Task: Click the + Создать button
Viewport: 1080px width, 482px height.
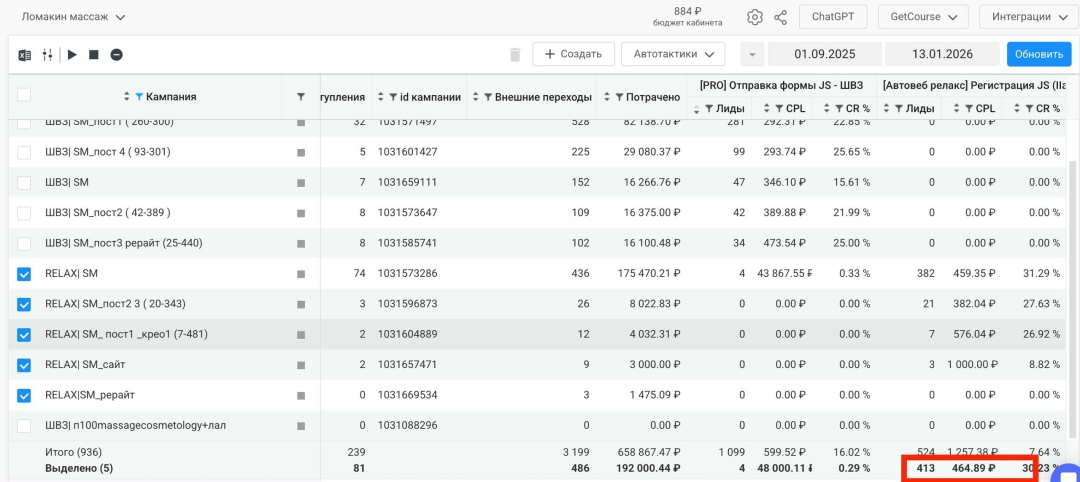Action: pos(573,54)
